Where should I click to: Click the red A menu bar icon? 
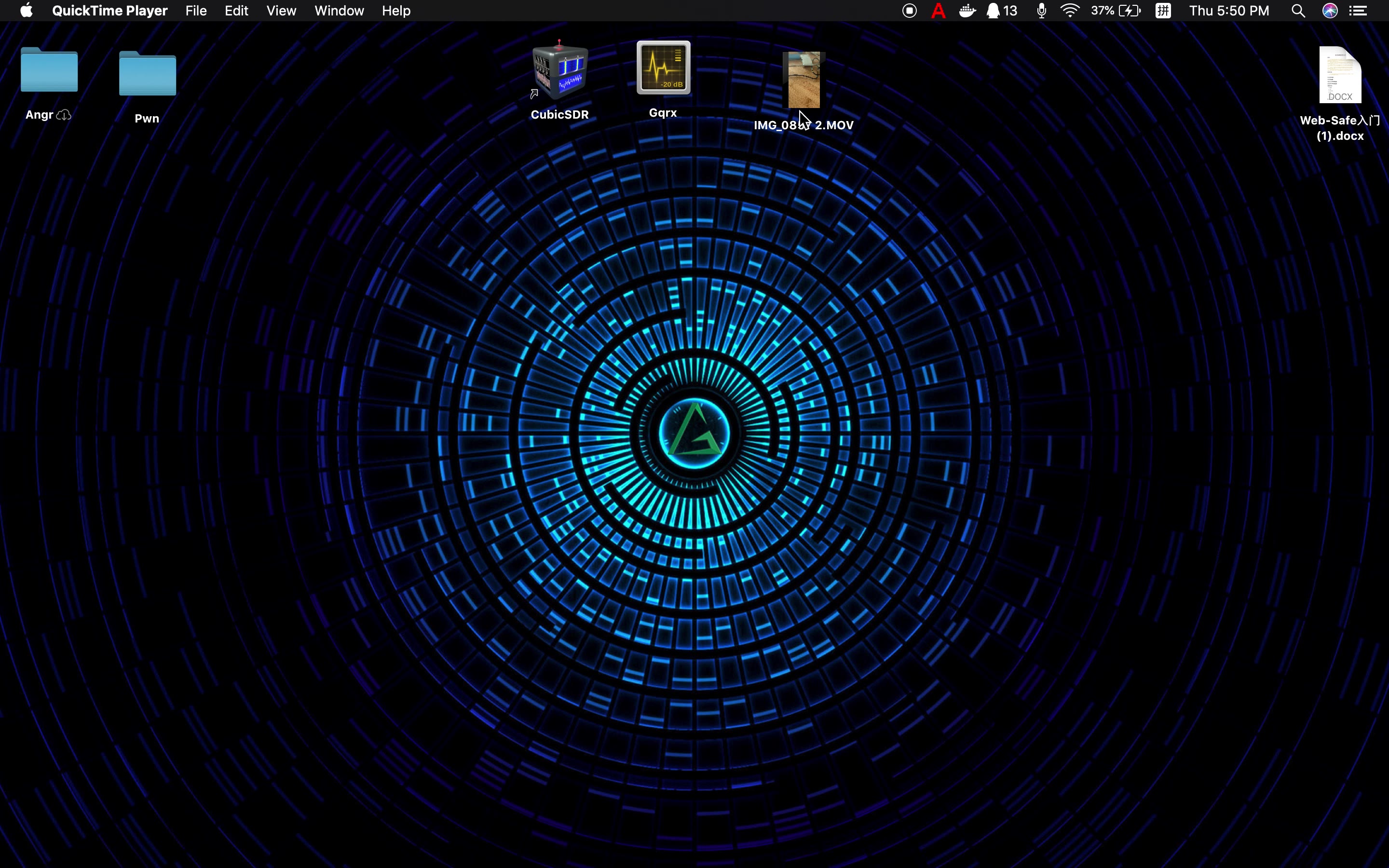[939, 11]
